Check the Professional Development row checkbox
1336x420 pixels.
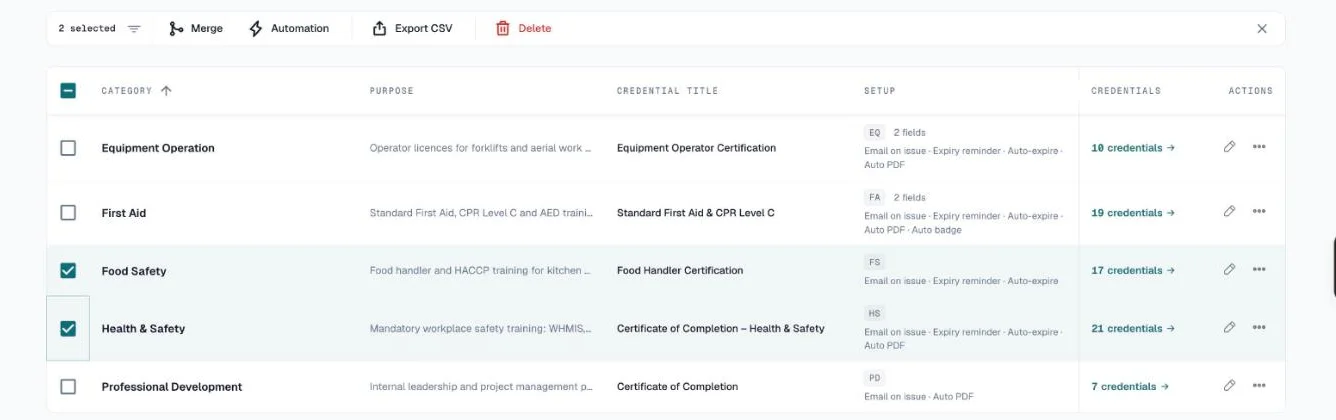[68, 386]
